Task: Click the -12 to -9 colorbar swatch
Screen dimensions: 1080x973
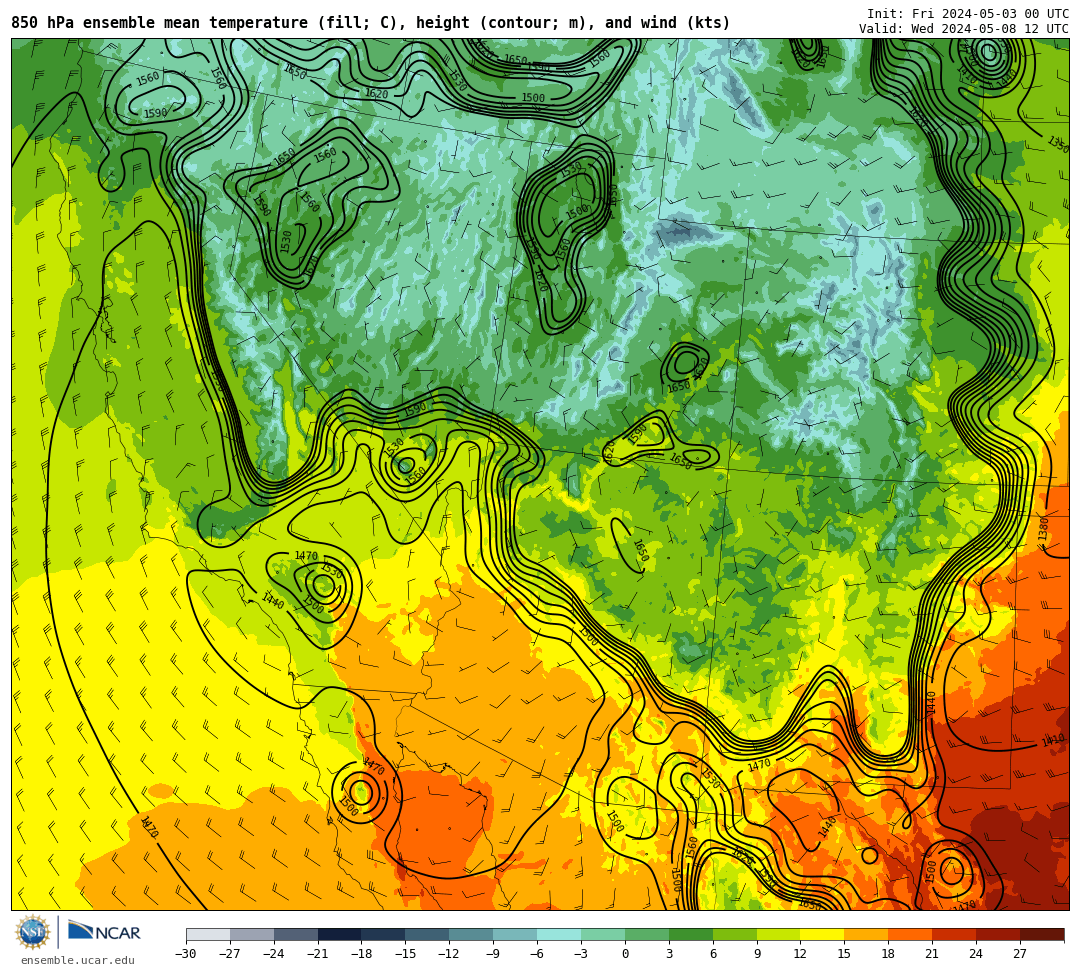Action: (472, 934)
